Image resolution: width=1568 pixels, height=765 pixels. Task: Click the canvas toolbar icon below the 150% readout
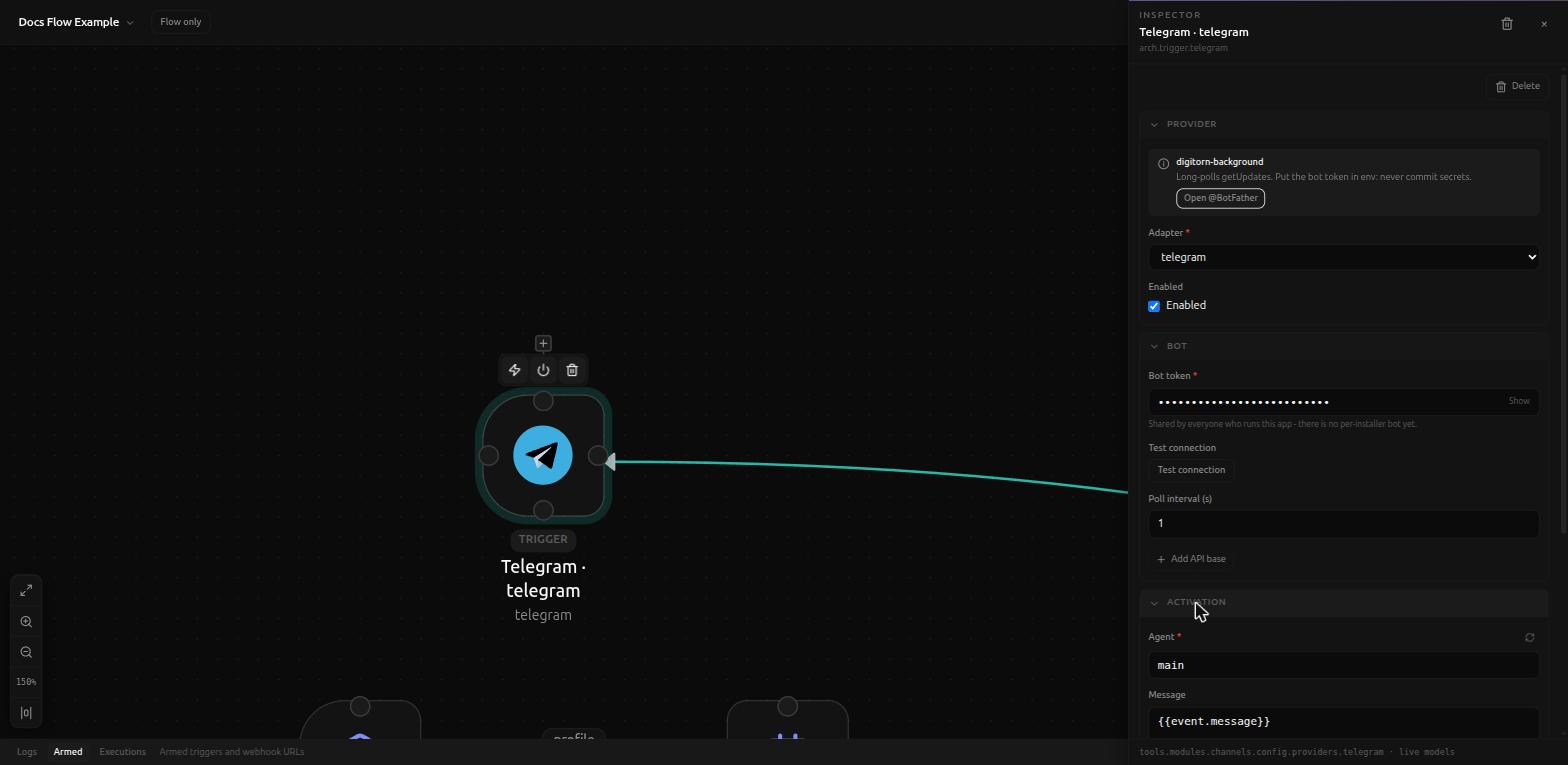pos(26,713)
